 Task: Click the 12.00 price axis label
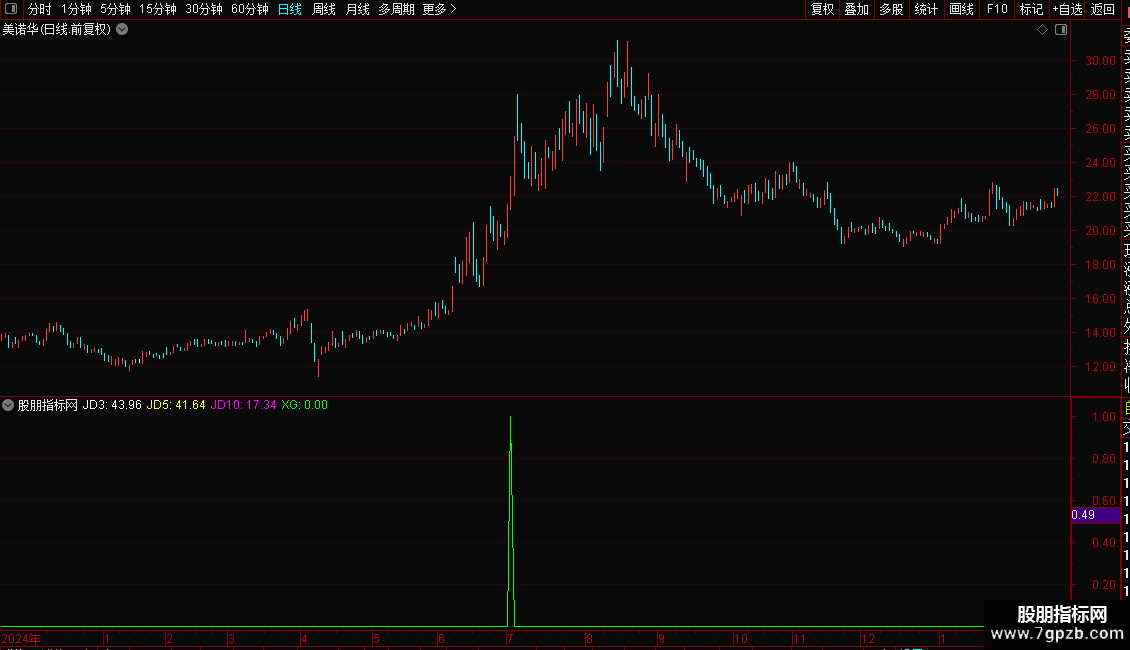point(1100,367)
